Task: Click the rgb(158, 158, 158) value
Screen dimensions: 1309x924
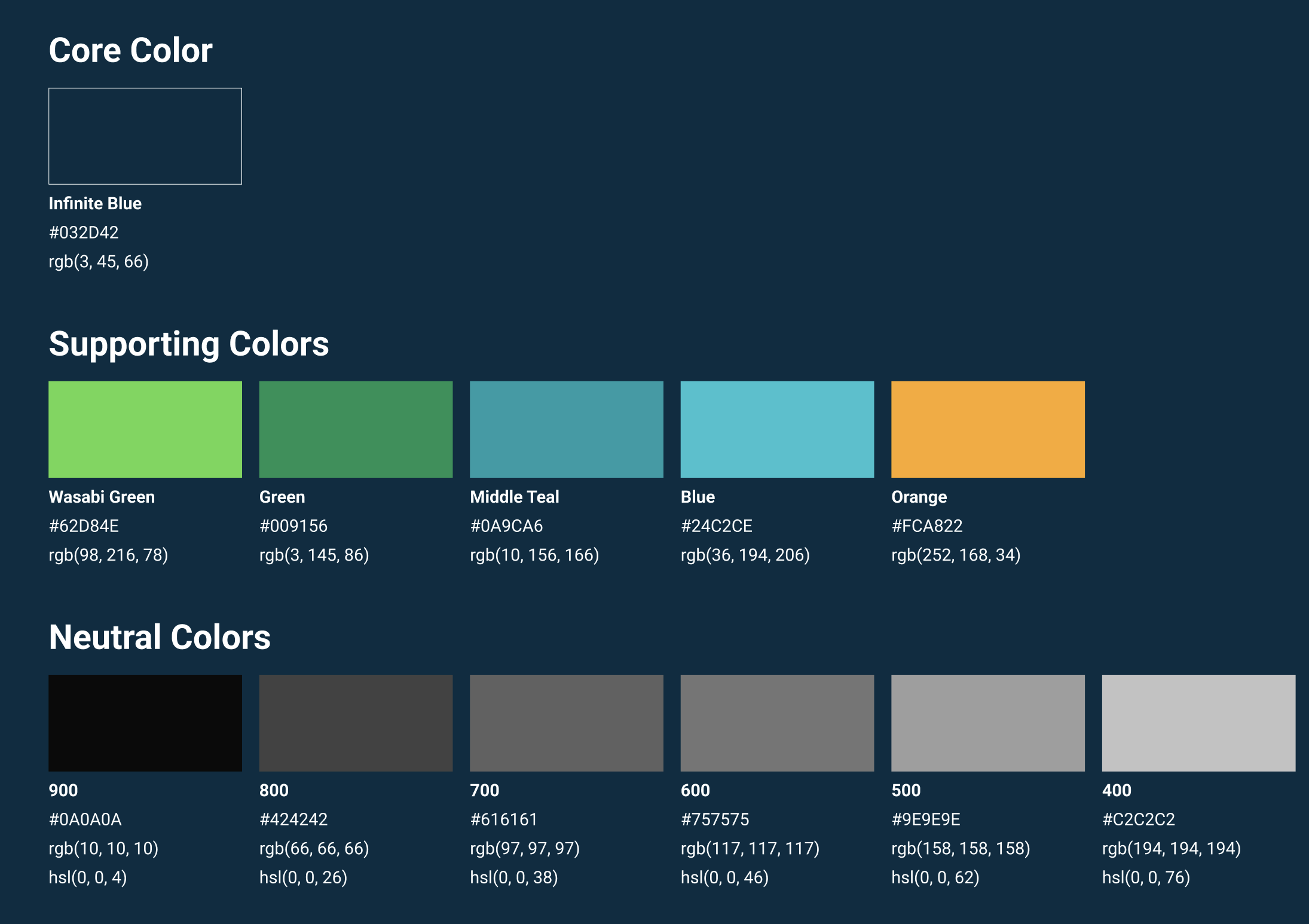Action: point(961,849)
